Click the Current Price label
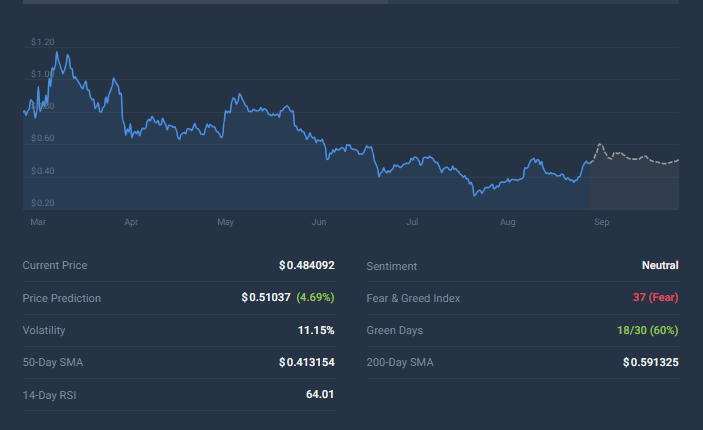 point(55,265)
